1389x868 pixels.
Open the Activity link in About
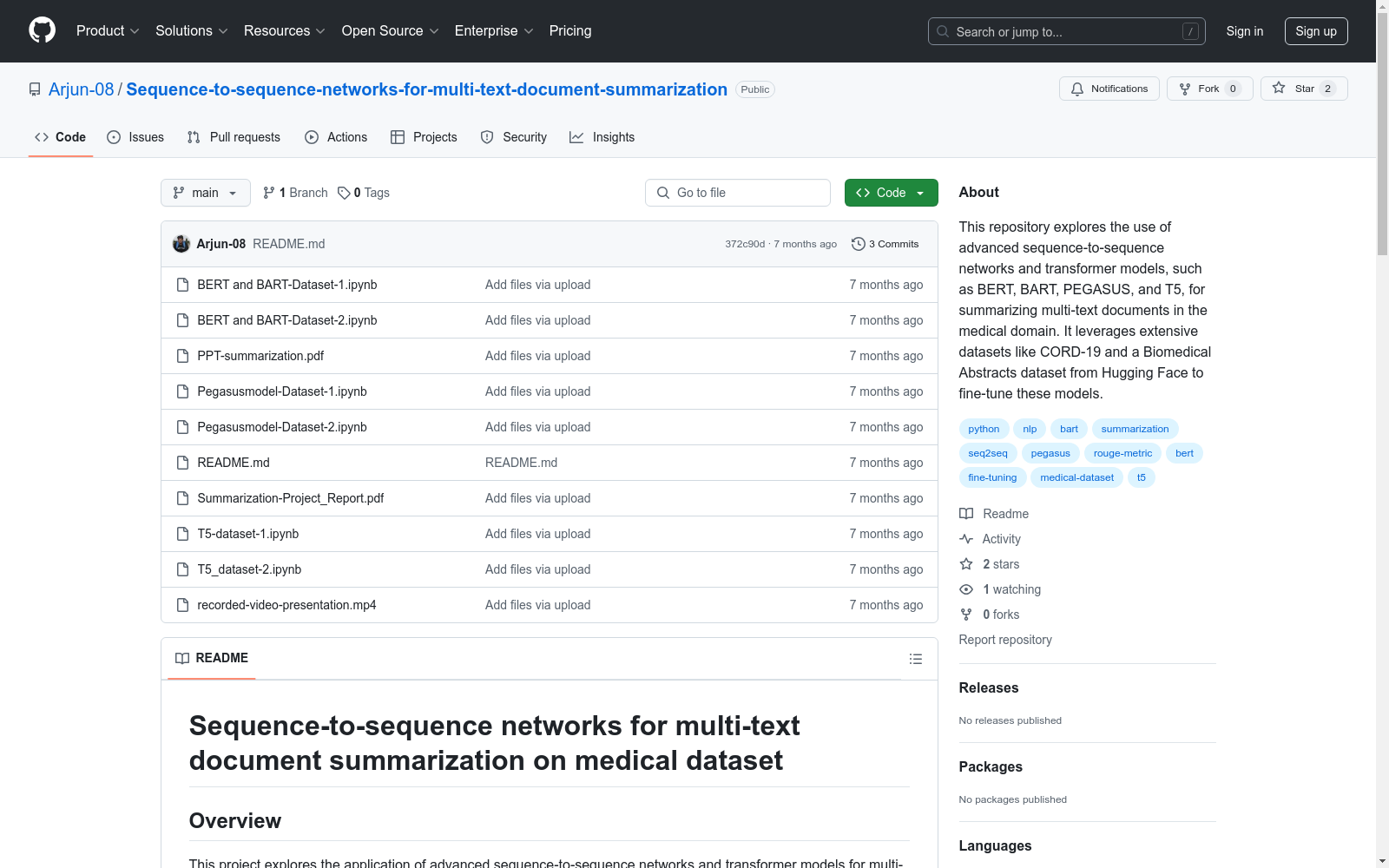(990, 539)
